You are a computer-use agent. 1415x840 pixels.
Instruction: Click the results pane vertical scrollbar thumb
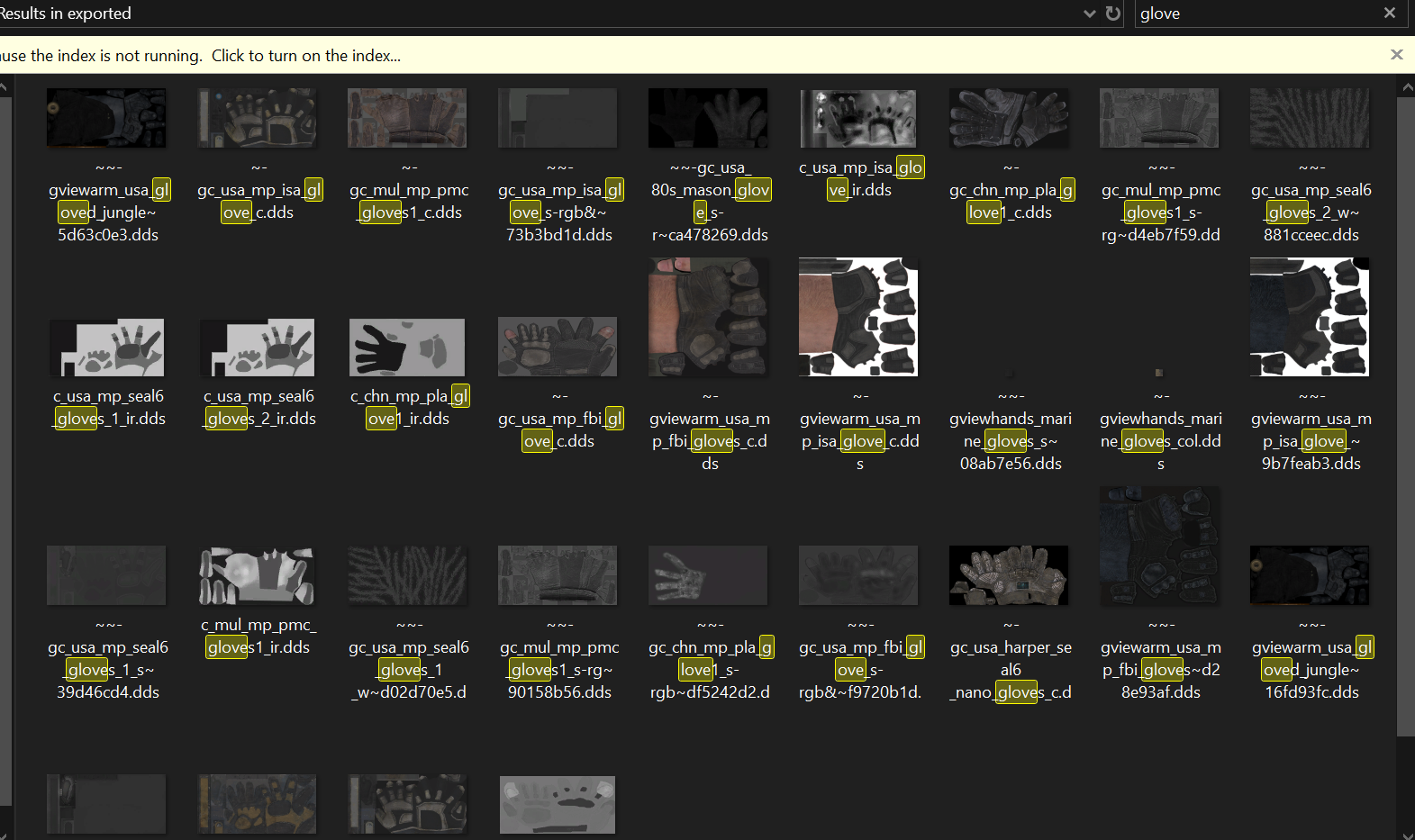tap(1406, 417)
